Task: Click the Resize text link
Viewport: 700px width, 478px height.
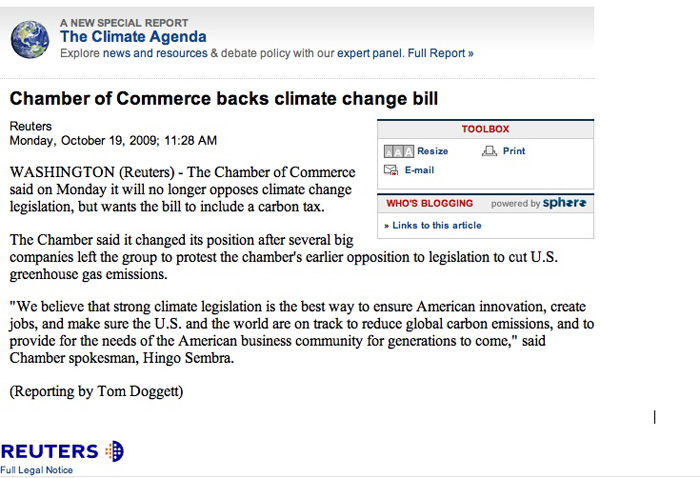Action: tap(433, 151)
